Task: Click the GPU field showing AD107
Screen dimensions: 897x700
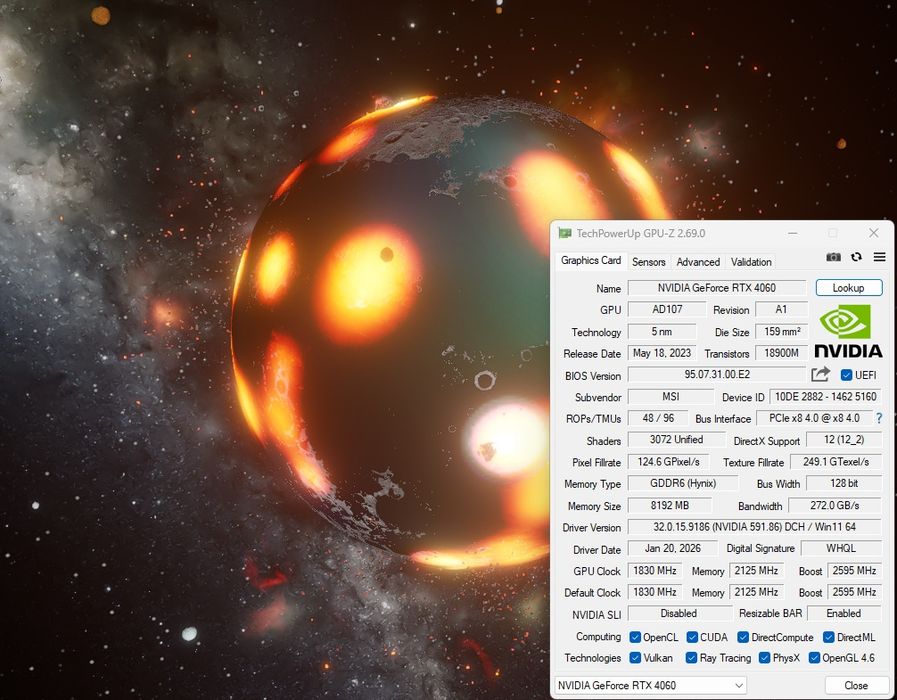Action: click(x=667, y=309)
